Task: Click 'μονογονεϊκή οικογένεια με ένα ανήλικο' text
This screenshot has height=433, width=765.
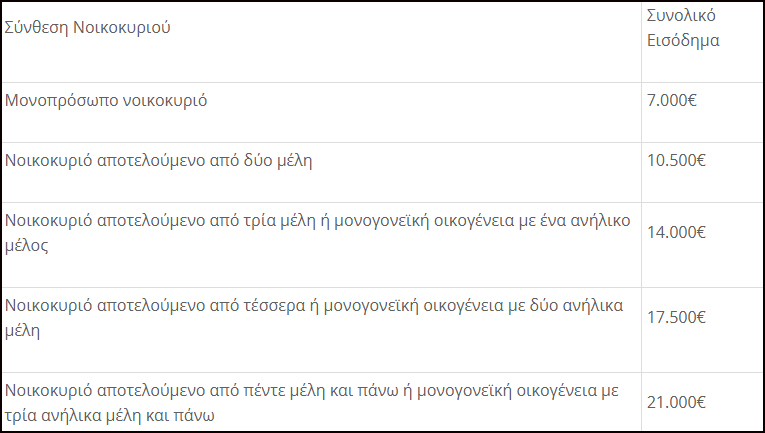Action: point(483,220)
